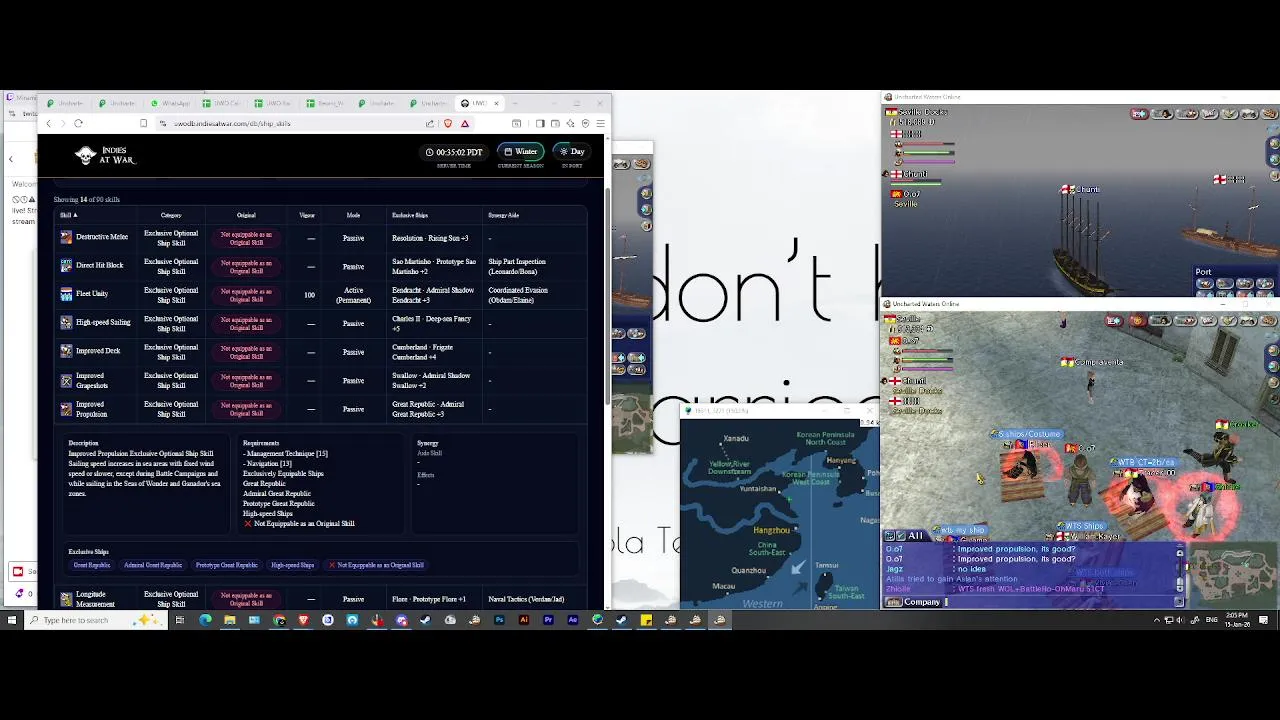Viewport: 1280px width, 720px height.
Task: Sort by the Category column header
Action: [171, 215]
